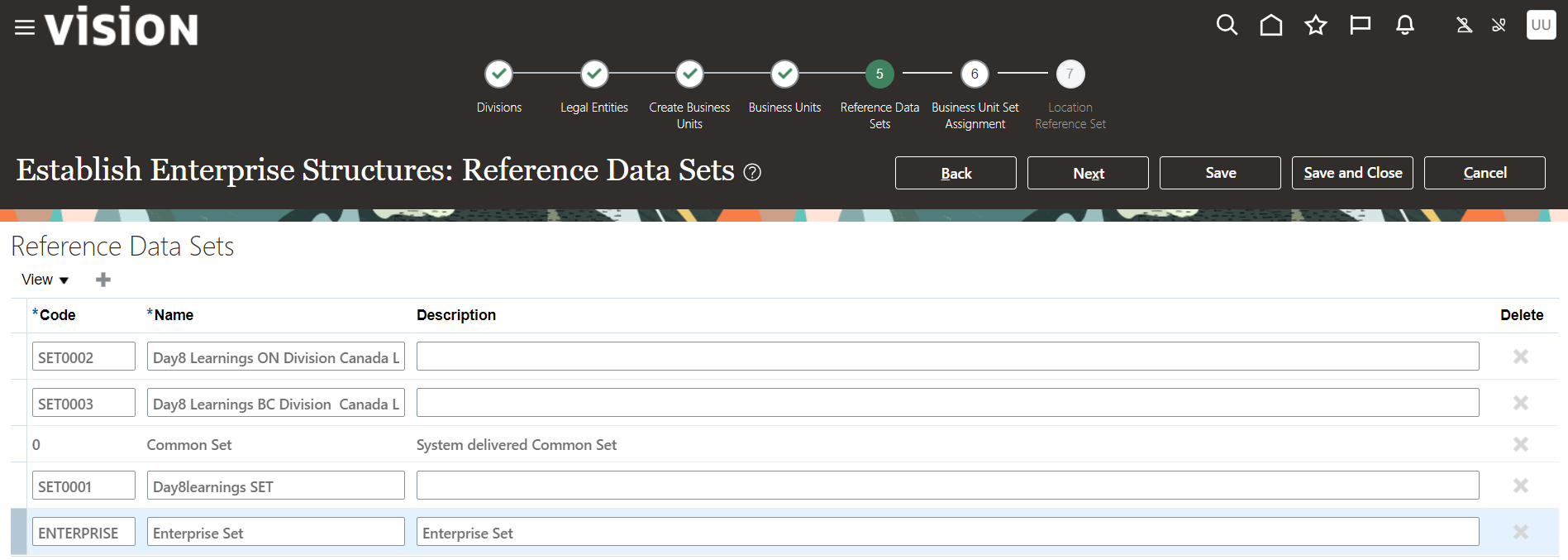Viewport: 1568px width, 560px height.
Task: Click the Back button
Action: pos(956,173)
